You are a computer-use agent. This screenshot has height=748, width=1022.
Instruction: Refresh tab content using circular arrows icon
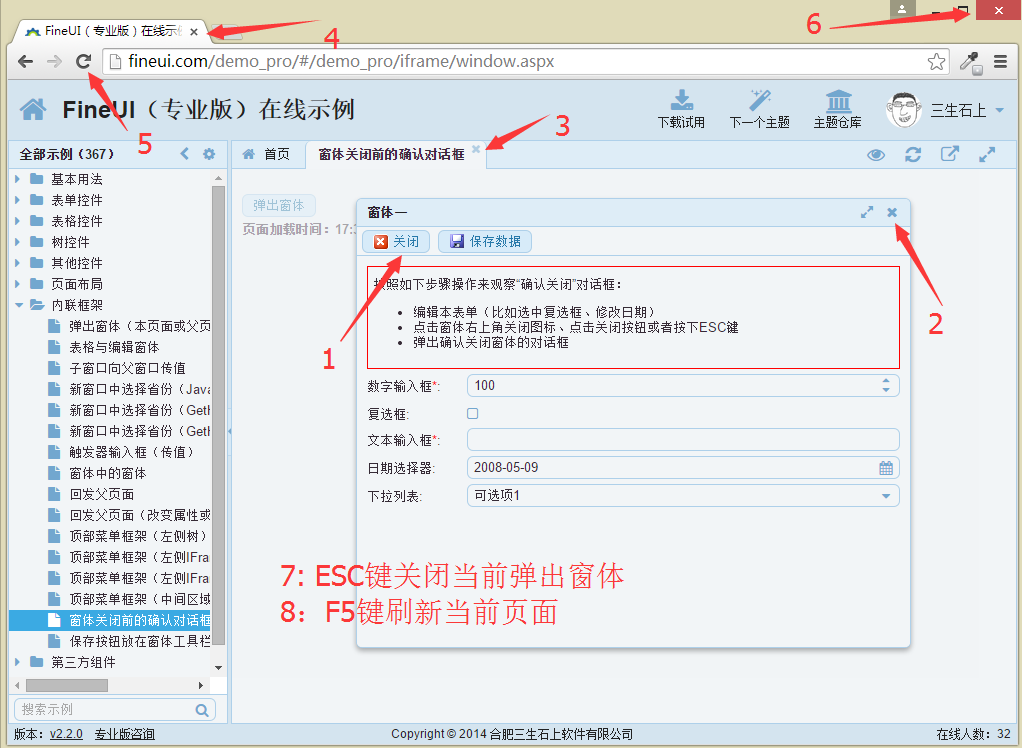[x=912, y=154]
